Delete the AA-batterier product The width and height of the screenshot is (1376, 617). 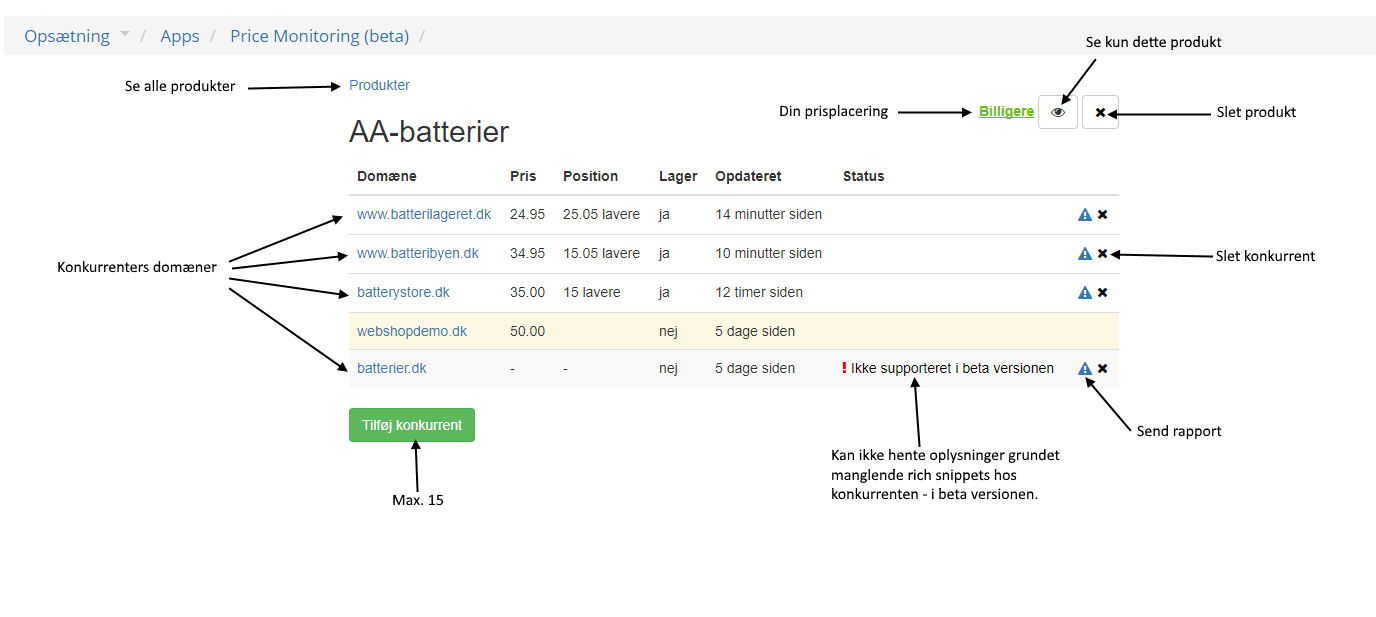coord(1100,112)
